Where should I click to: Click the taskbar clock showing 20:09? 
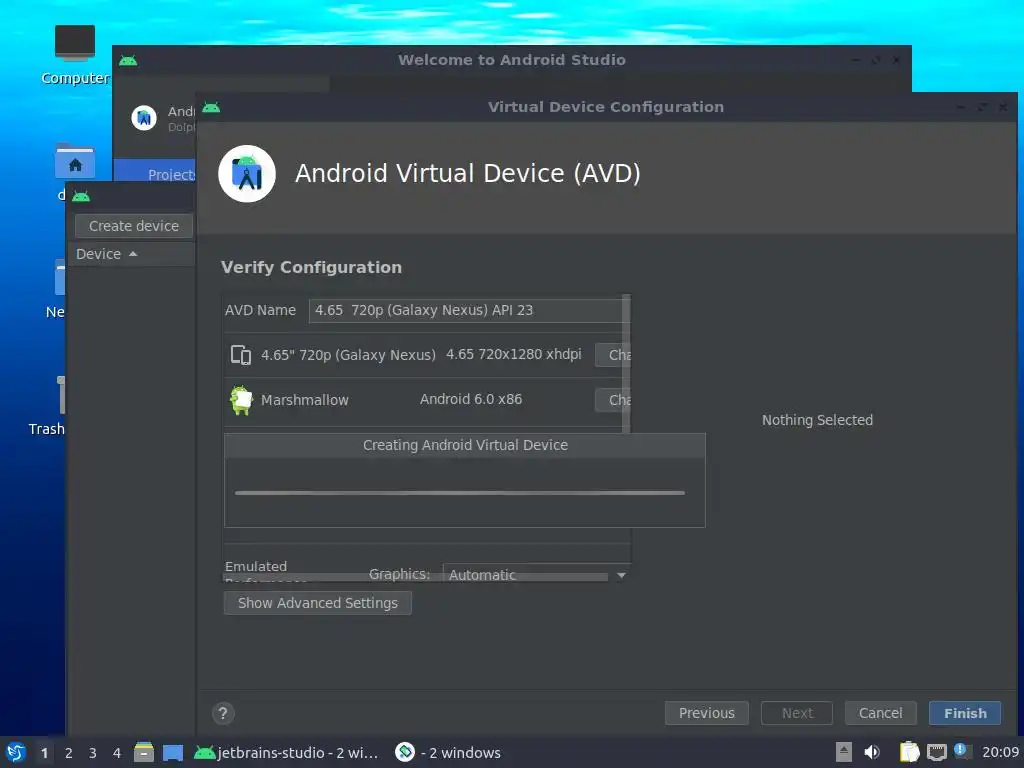point(1000,752)
